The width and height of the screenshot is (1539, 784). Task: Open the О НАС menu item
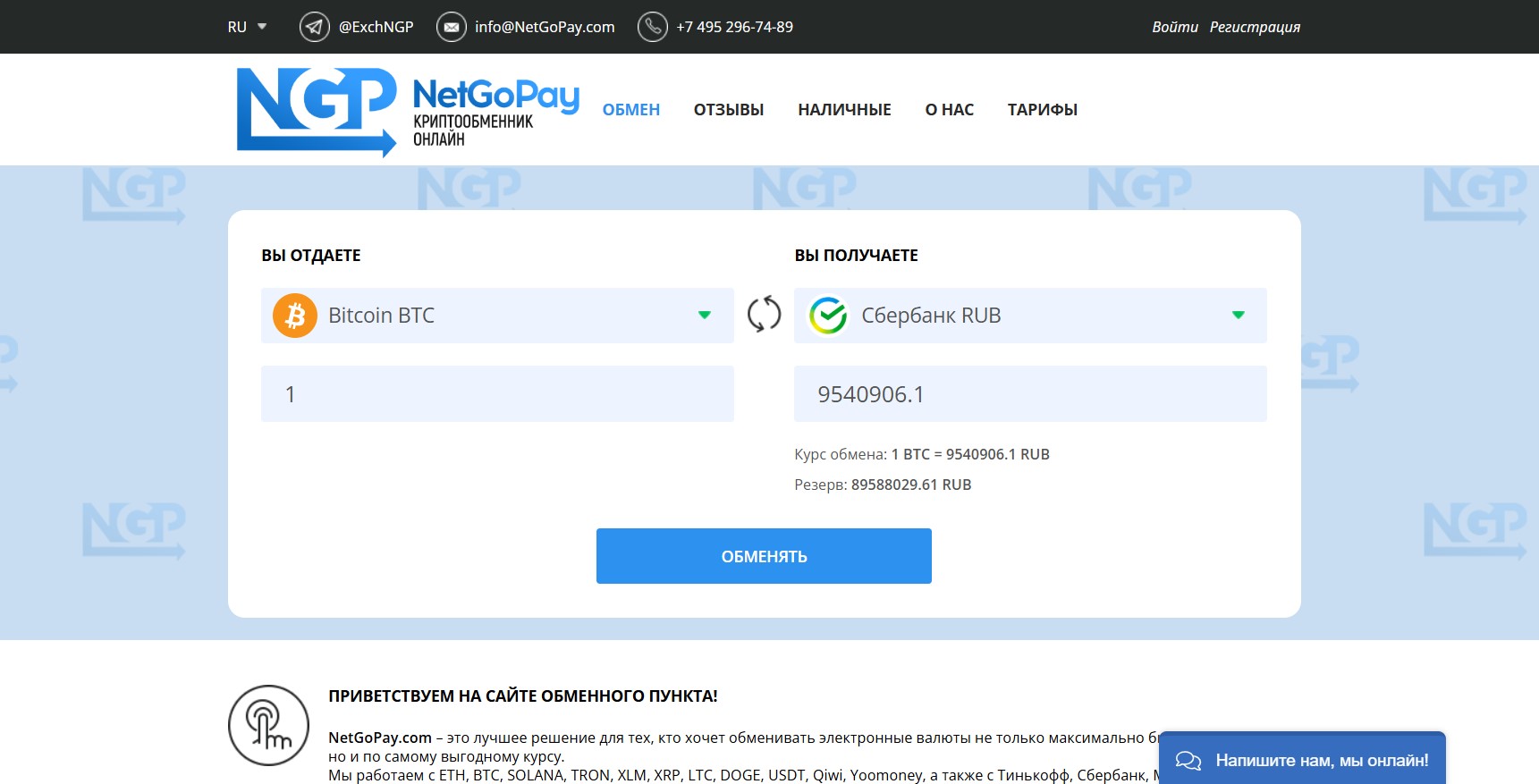pos(950,110)
